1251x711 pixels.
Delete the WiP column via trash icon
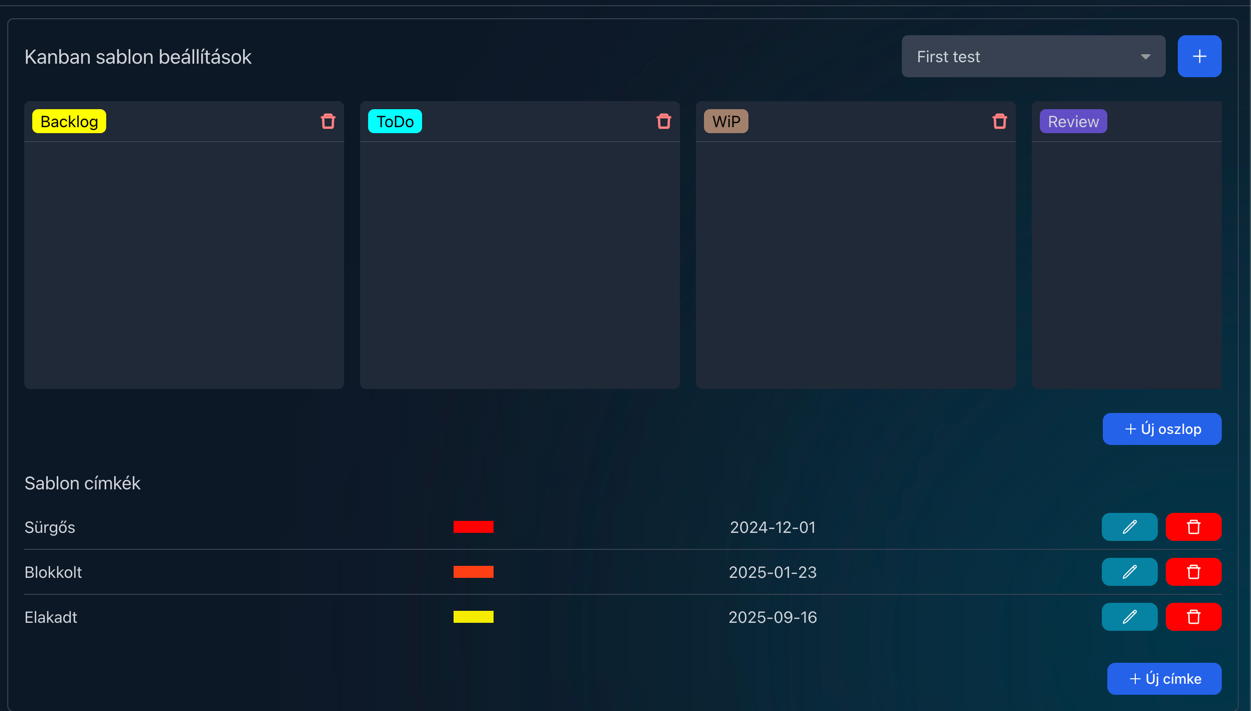999,121
